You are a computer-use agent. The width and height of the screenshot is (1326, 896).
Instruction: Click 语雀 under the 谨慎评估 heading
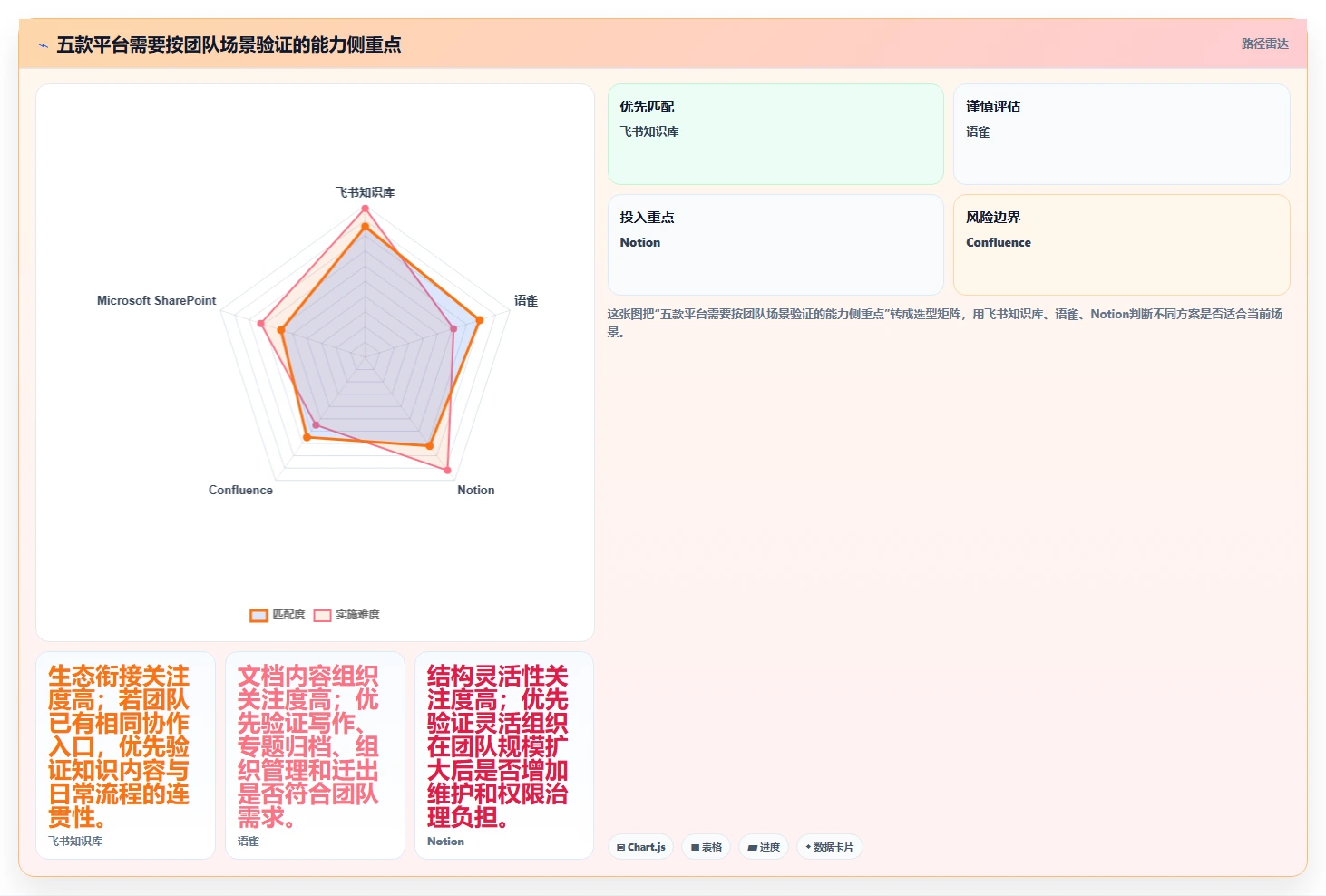[978, 131]
